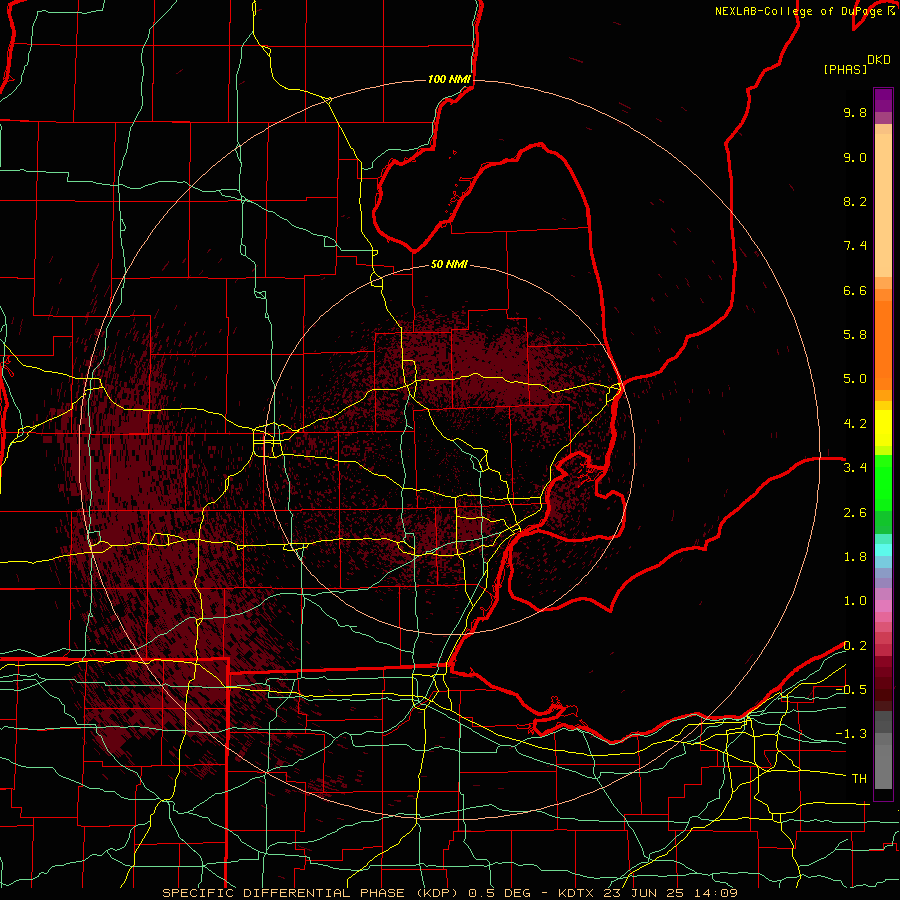Pick the 1.0 scale value
The height and width of the screenshot is (900, 900).
click(855, 601)
